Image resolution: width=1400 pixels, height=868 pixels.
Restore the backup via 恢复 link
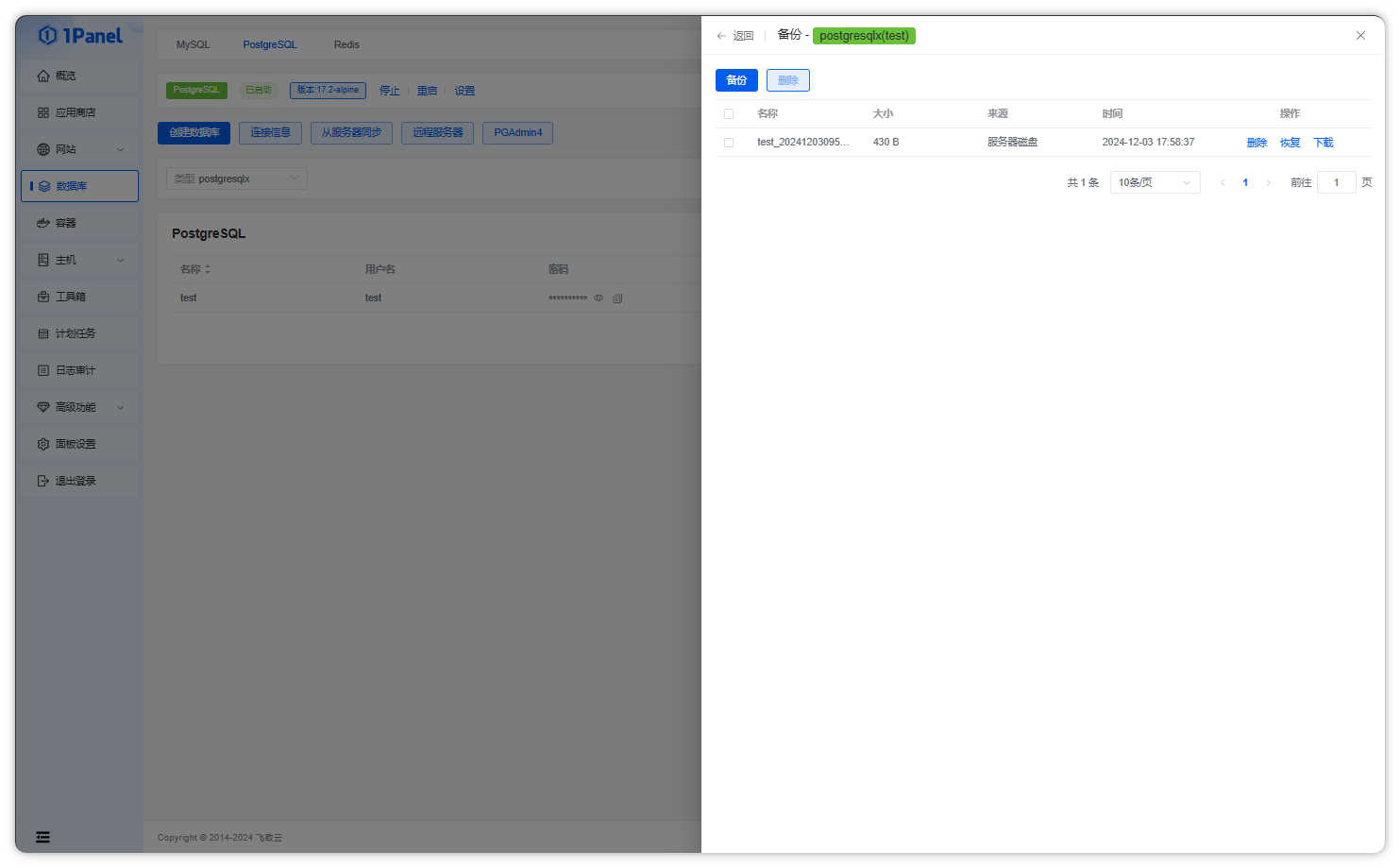[x=1290, y=143]
